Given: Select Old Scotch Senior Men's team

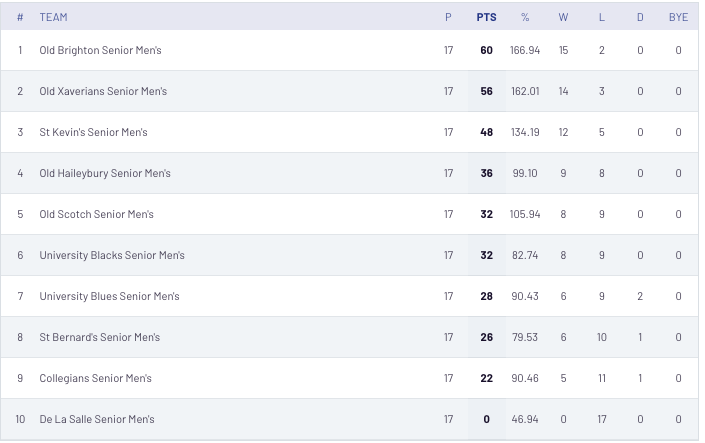Looking at the screenshot, I should pyautogui.click(x=96, y=214).
